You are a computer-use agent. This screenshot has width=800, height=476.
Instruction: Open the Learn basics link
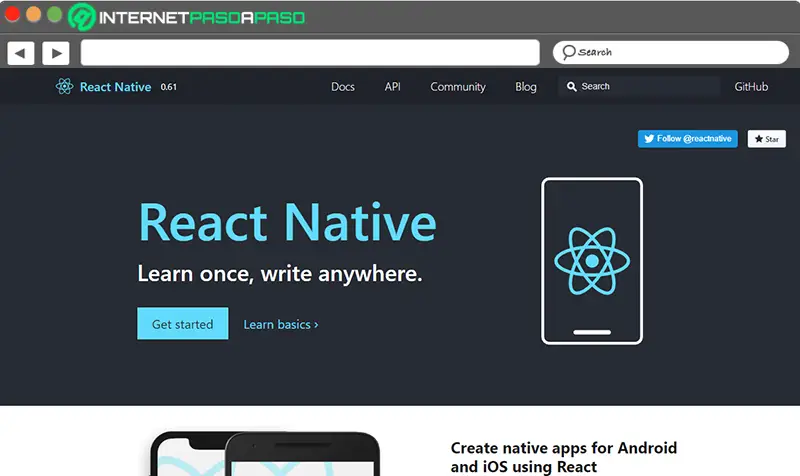point(281,324)
